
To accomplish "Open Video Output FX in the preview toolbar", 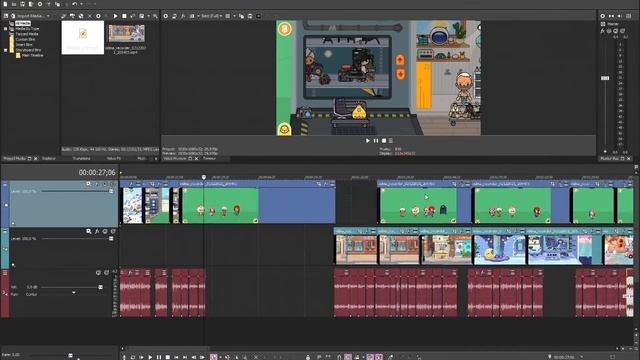I will [183, 16].
